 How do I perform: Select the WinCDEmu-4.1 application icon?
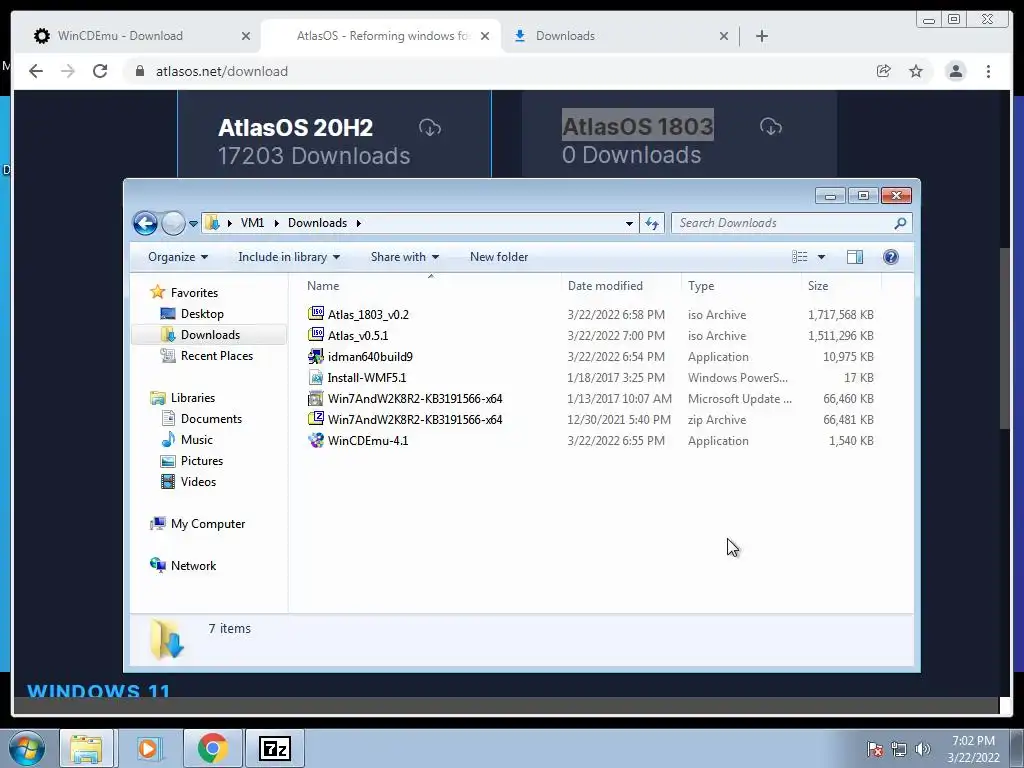click(x=316, y=440)
